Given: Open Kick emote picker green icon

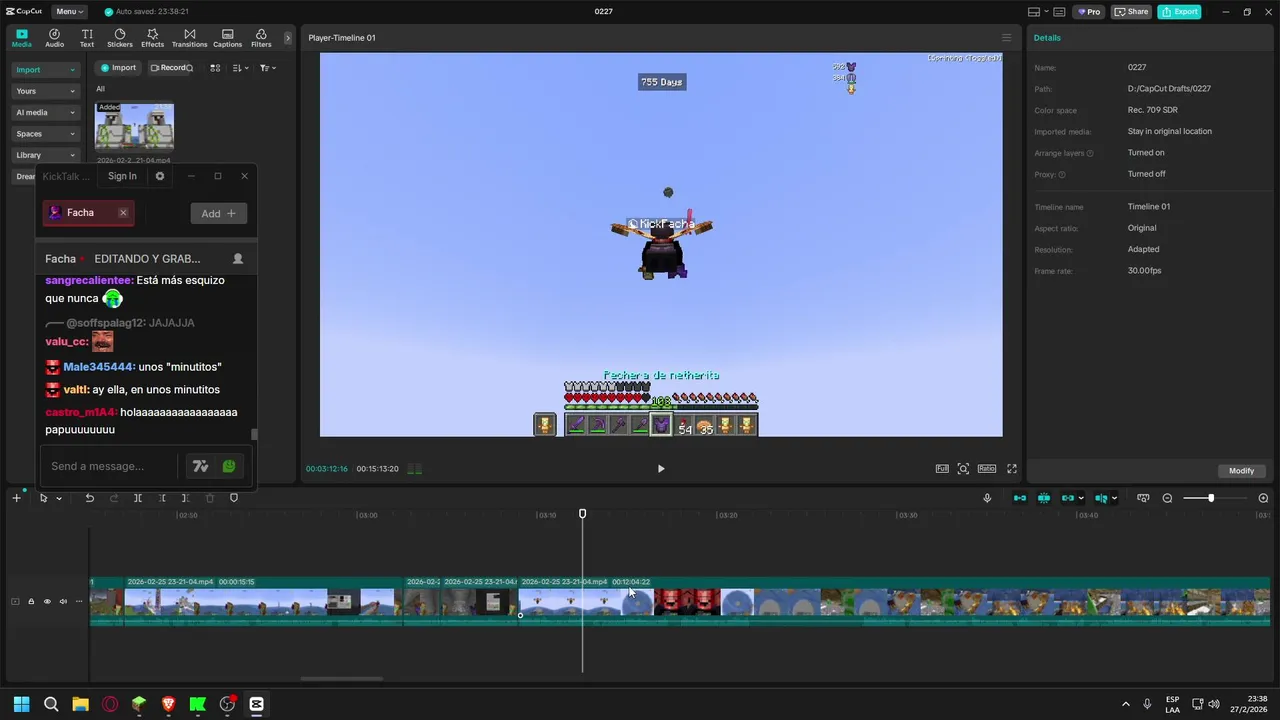Looking at the screenshot, I should tap(229, 466).
